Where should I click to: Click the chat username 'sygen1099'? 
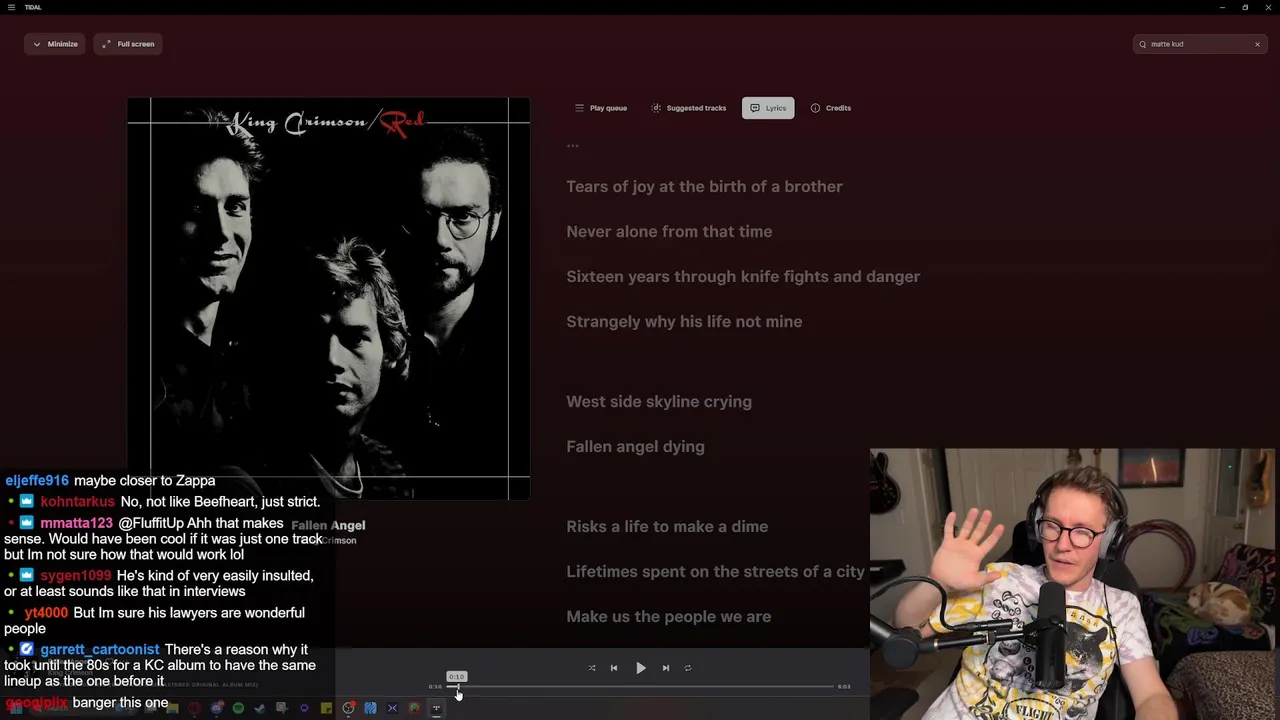(x=75, y=575)
